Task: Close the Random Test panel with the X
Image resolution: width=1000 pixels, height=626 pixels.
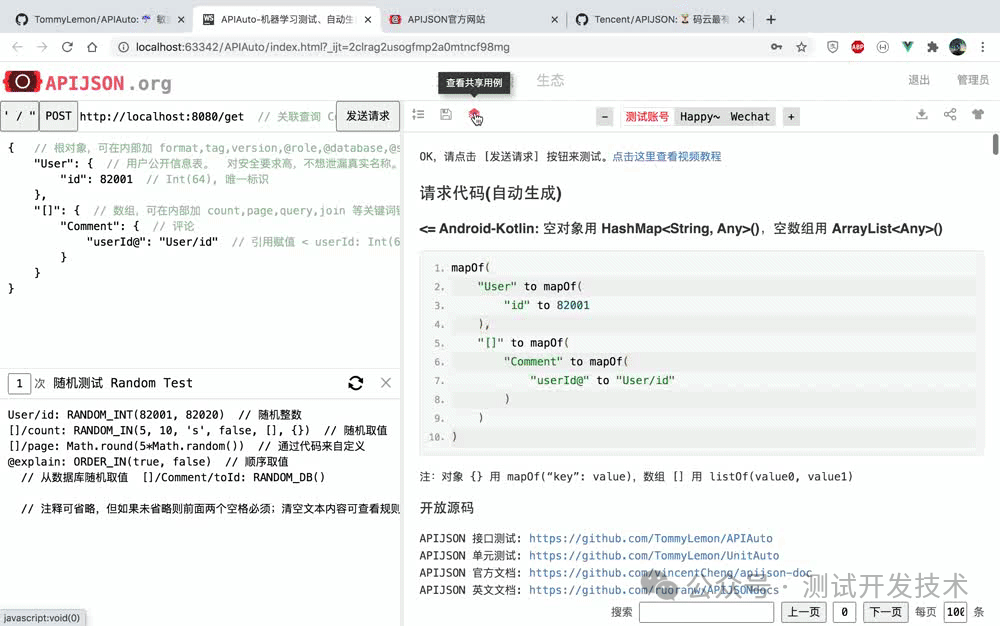Action: pyautogui.click(x=386, y=382)
